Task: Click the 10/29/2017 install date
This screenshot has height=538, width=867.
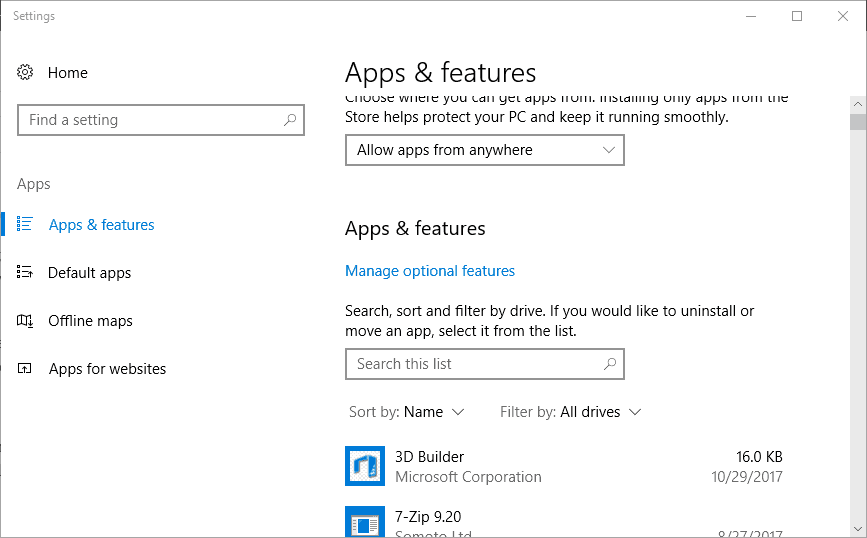Action: point(747,477)
